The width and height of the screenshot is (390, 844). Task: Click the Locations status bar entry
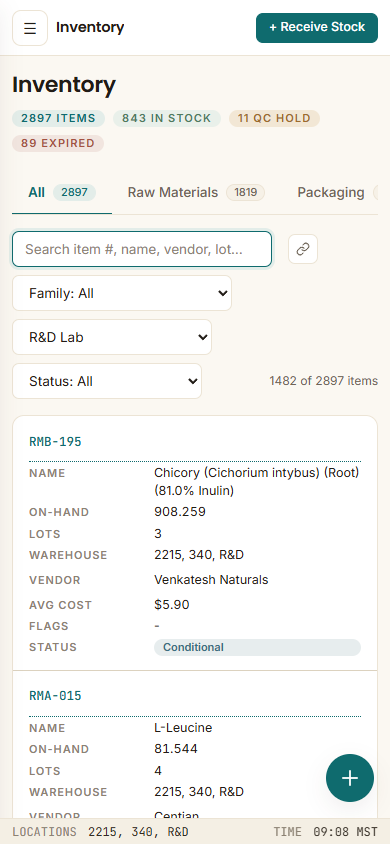(101, 832)
